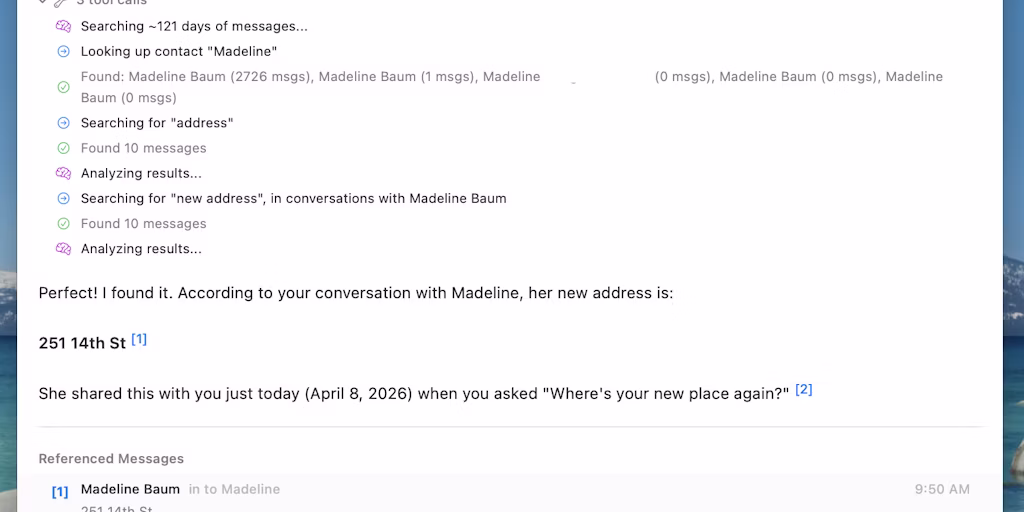1024x512 pixels.
Task: Click arrow icon next to "Looking up contact"
Action: 64,51
